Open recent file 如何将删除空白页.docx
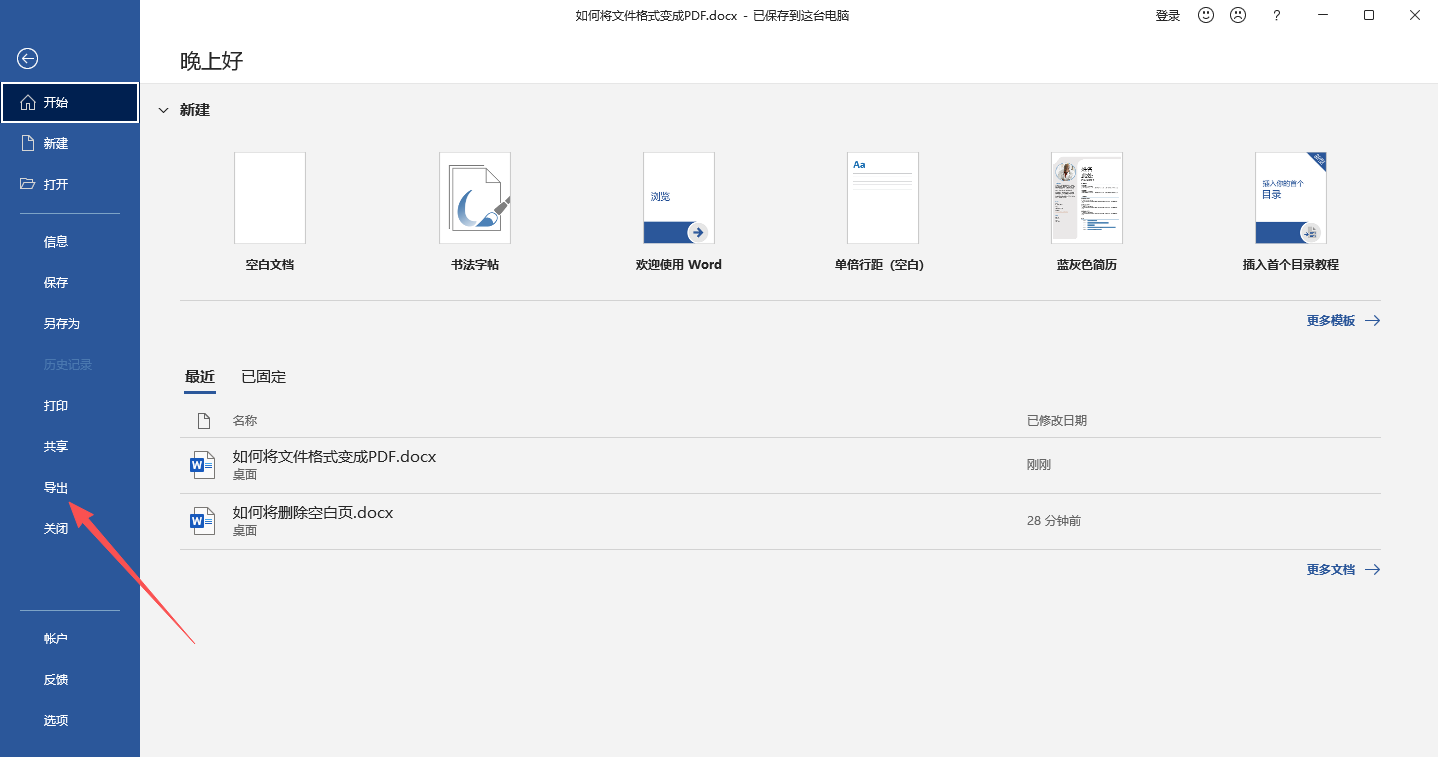 pos(780,521)
